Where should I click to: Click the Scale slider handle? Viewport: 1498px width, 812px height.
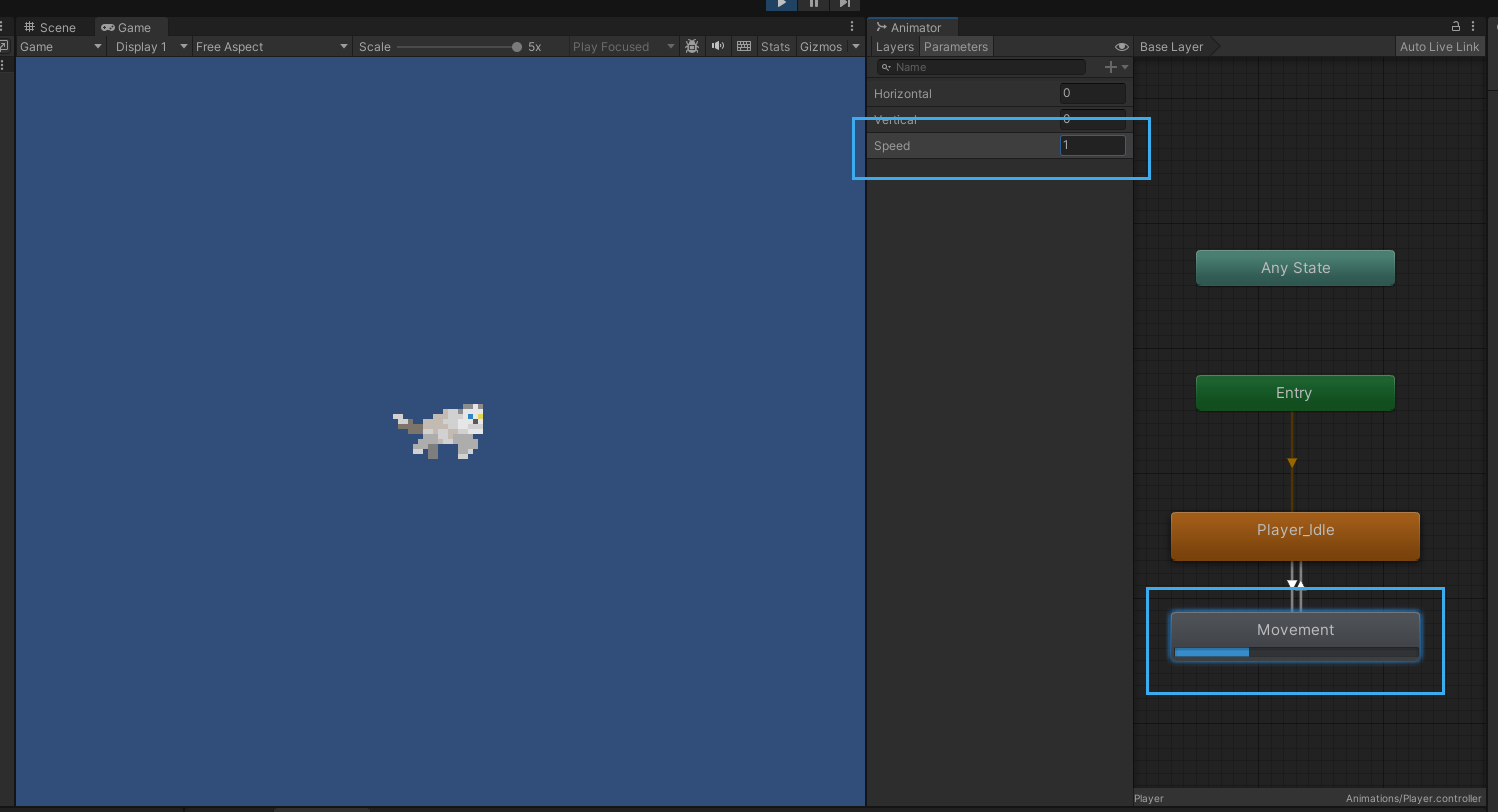pyautogui.click(x=517, y=47)
